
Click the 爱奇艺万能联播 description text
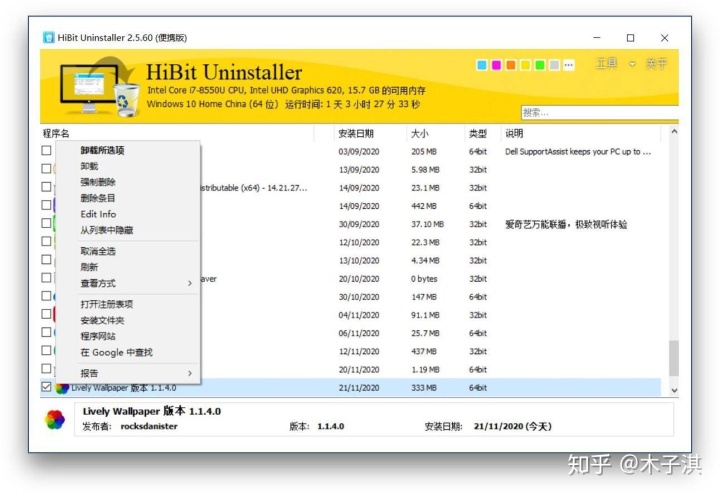[566, 225]
